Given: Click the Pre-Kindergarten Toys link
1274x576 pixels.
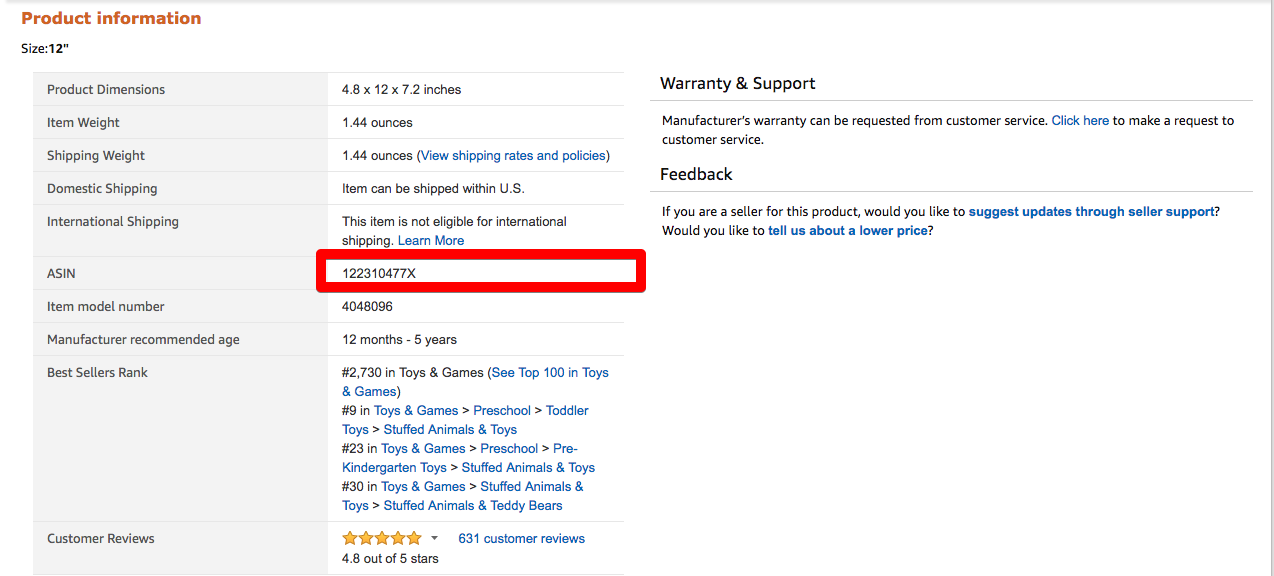Looking at the screenshot, I should click(394, 467).
